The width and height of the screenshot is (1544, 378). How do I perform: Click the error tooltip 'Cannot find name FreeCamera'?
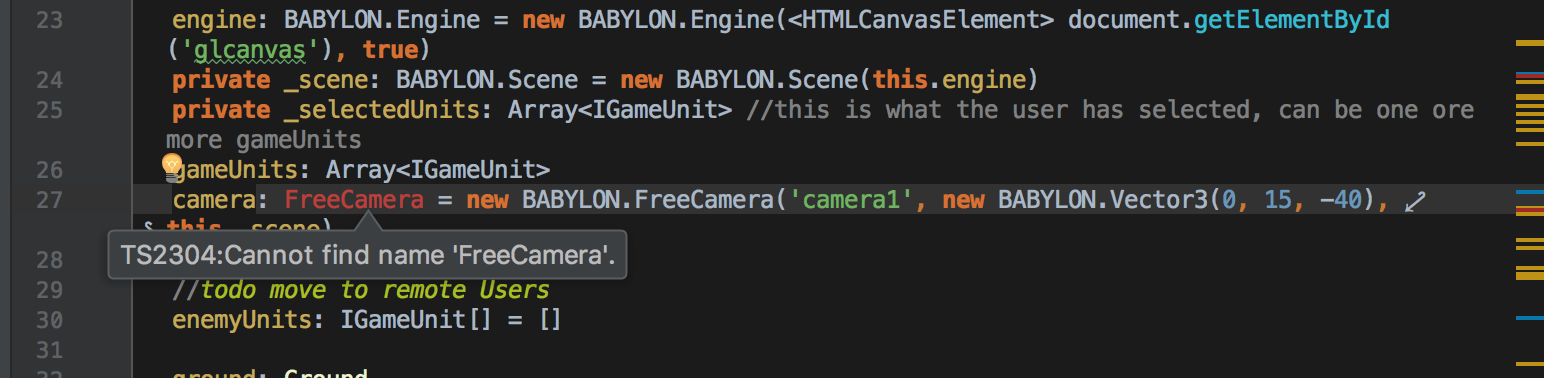tap(367, 255)
